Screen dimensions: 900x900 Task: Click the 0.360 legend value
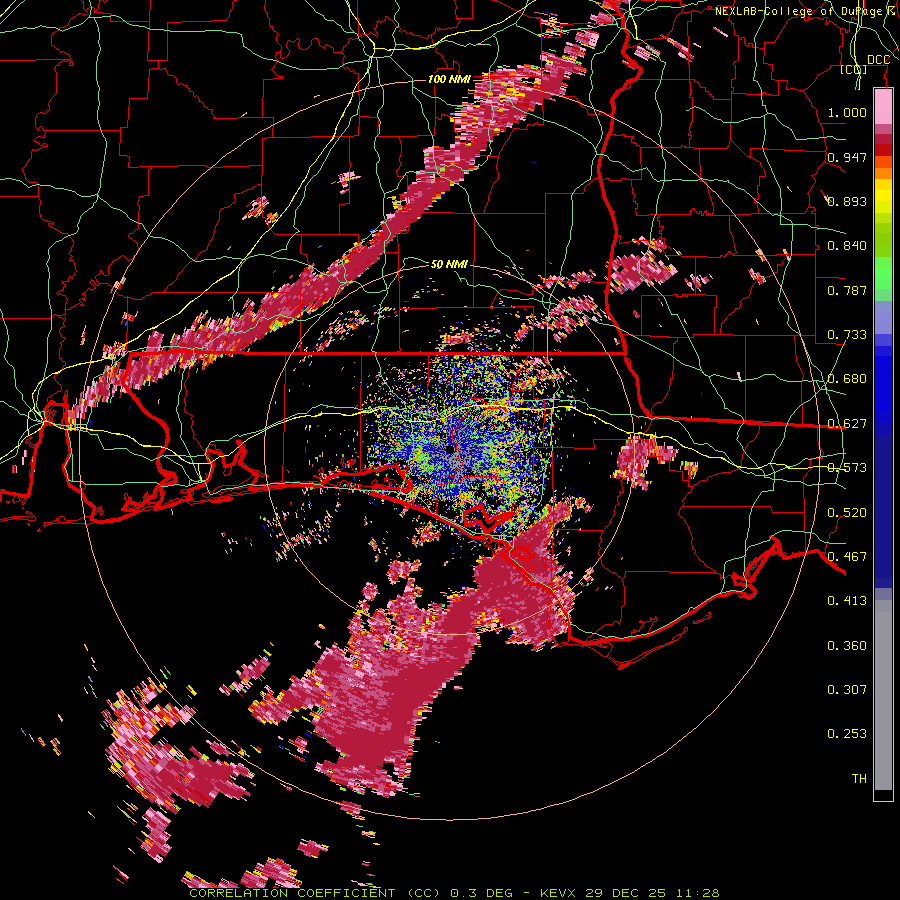(847, 646)
